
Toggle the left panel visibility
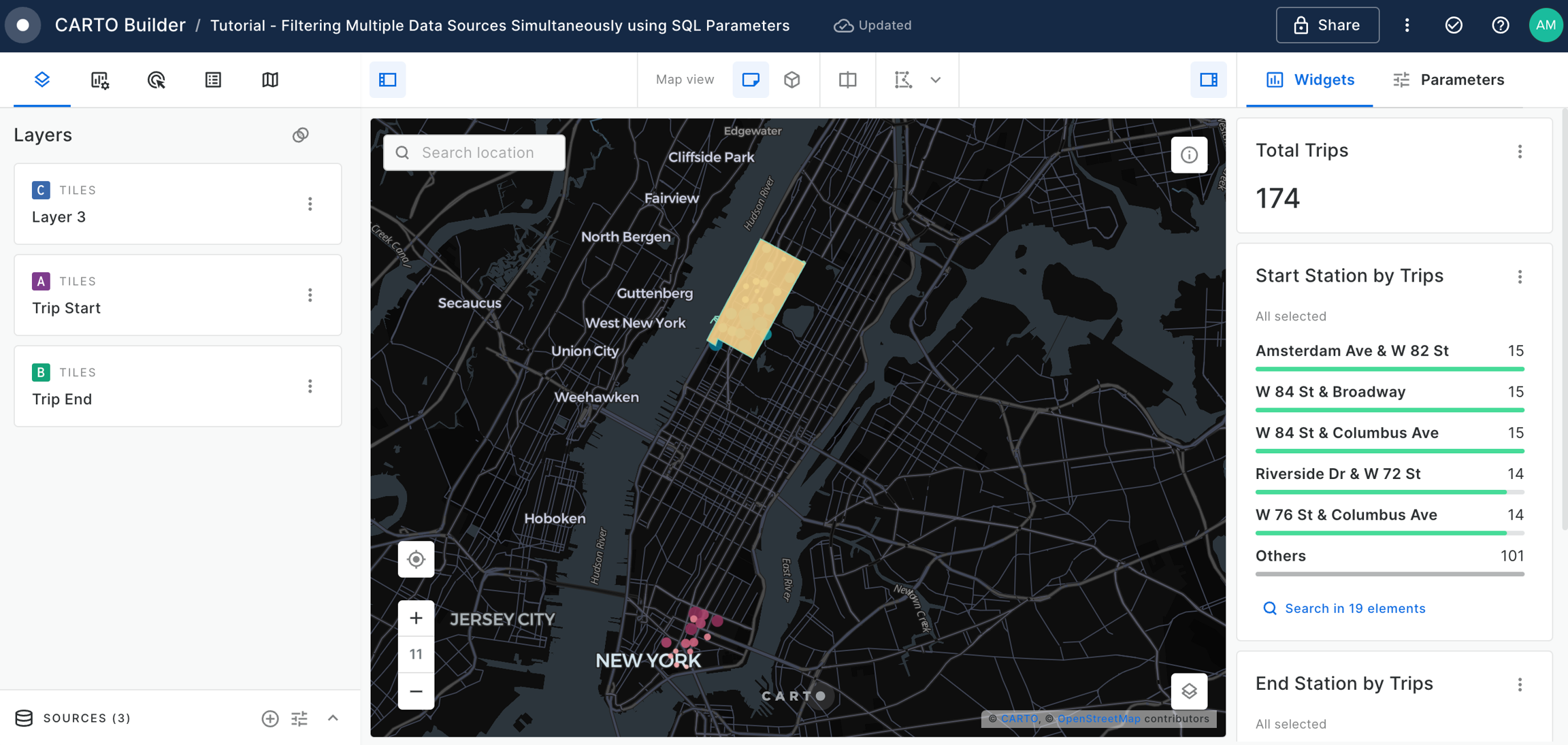click(388, 80)
